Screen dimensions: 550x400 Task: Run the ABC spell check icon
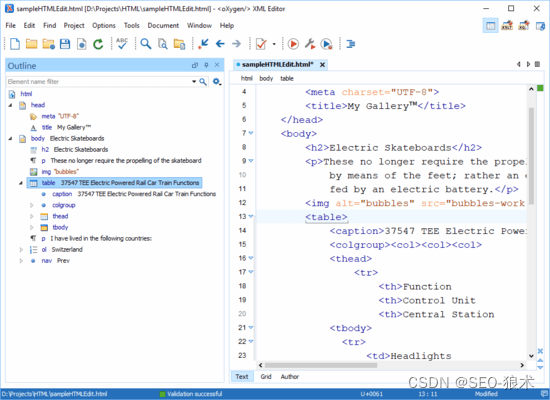[122, 44]
